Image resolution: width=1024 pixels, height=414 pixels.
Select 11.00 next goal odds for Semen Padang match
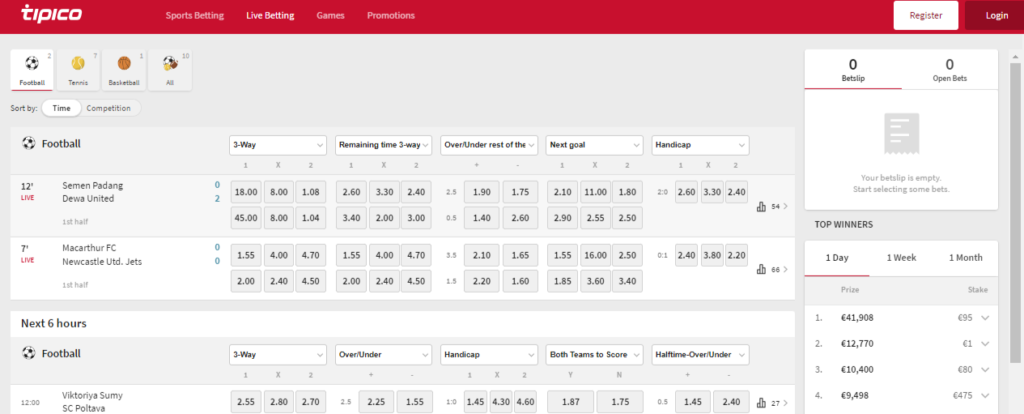[596, 192]
